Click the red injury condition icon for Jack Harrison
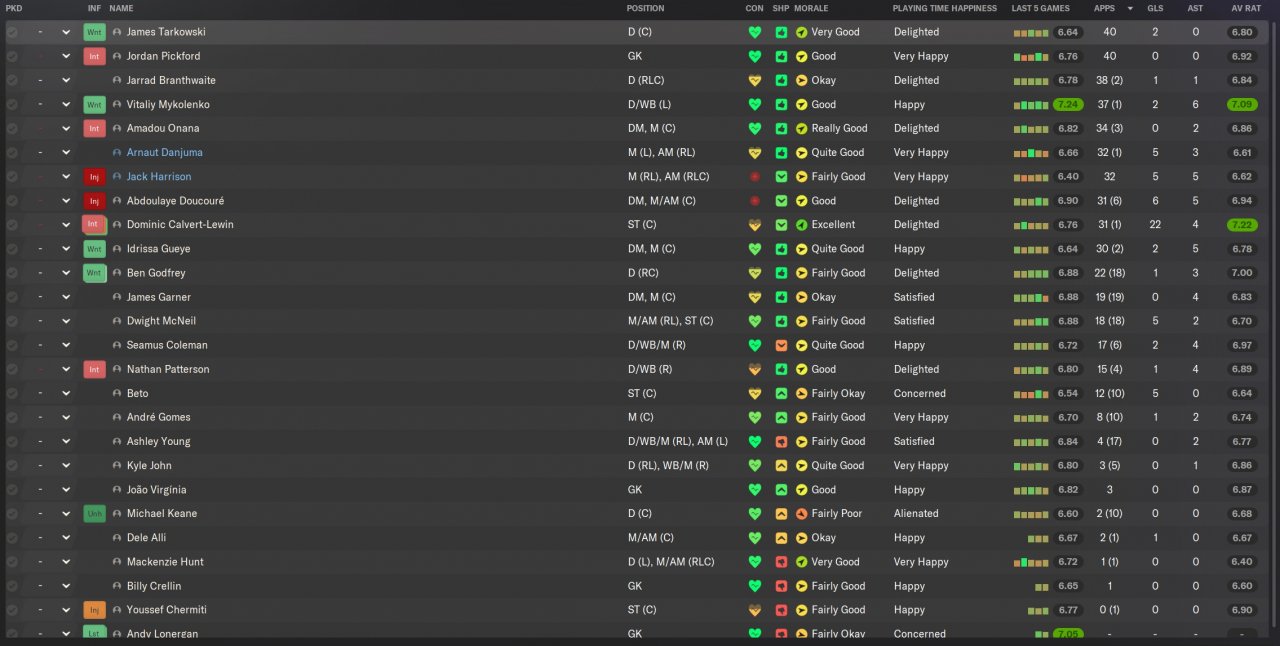 (755, 177)
